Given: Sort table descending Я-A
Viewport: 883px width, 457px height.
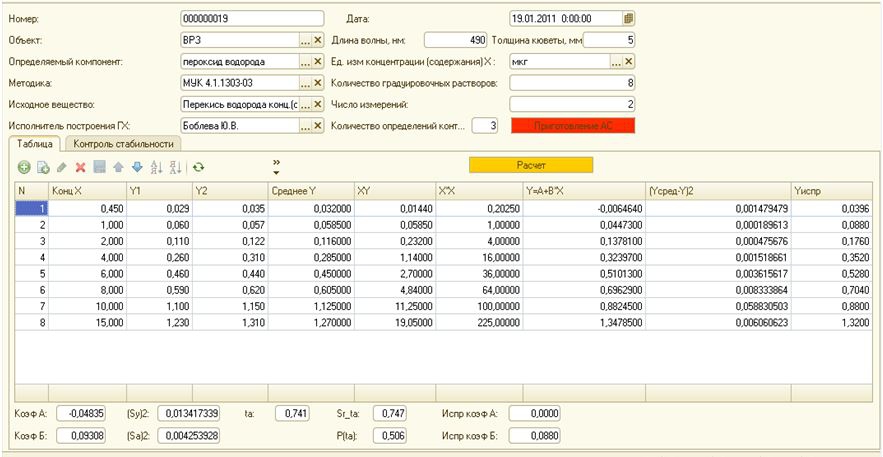Looking at the screenshot, I should tap(175, 167).
